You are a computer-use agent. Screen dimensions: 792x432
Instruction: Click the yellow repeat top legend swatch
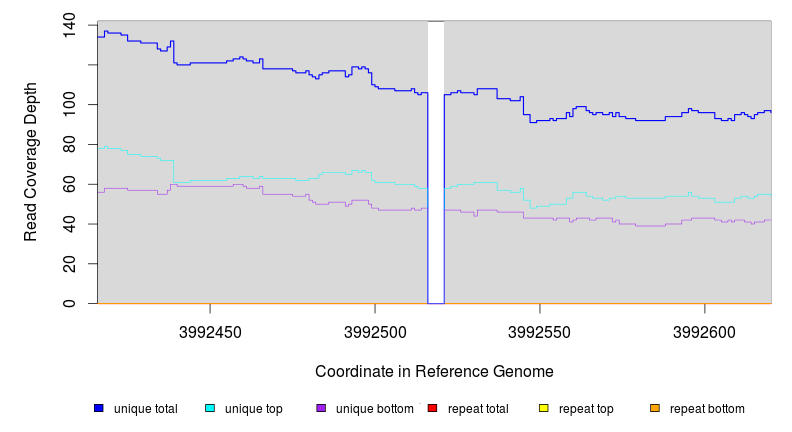click(544, 409)
